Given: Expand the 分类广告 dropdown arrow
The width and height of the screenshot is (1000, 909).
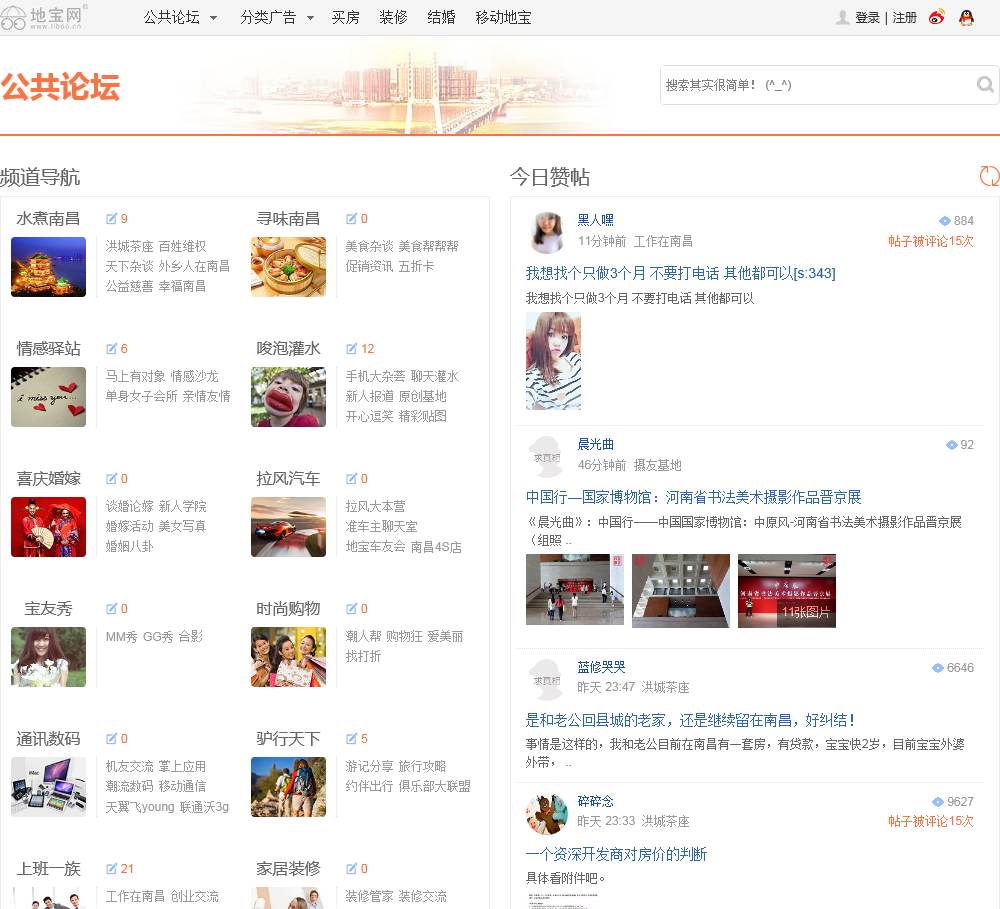Looking at the screenshot, I should (x=311, y=18).
